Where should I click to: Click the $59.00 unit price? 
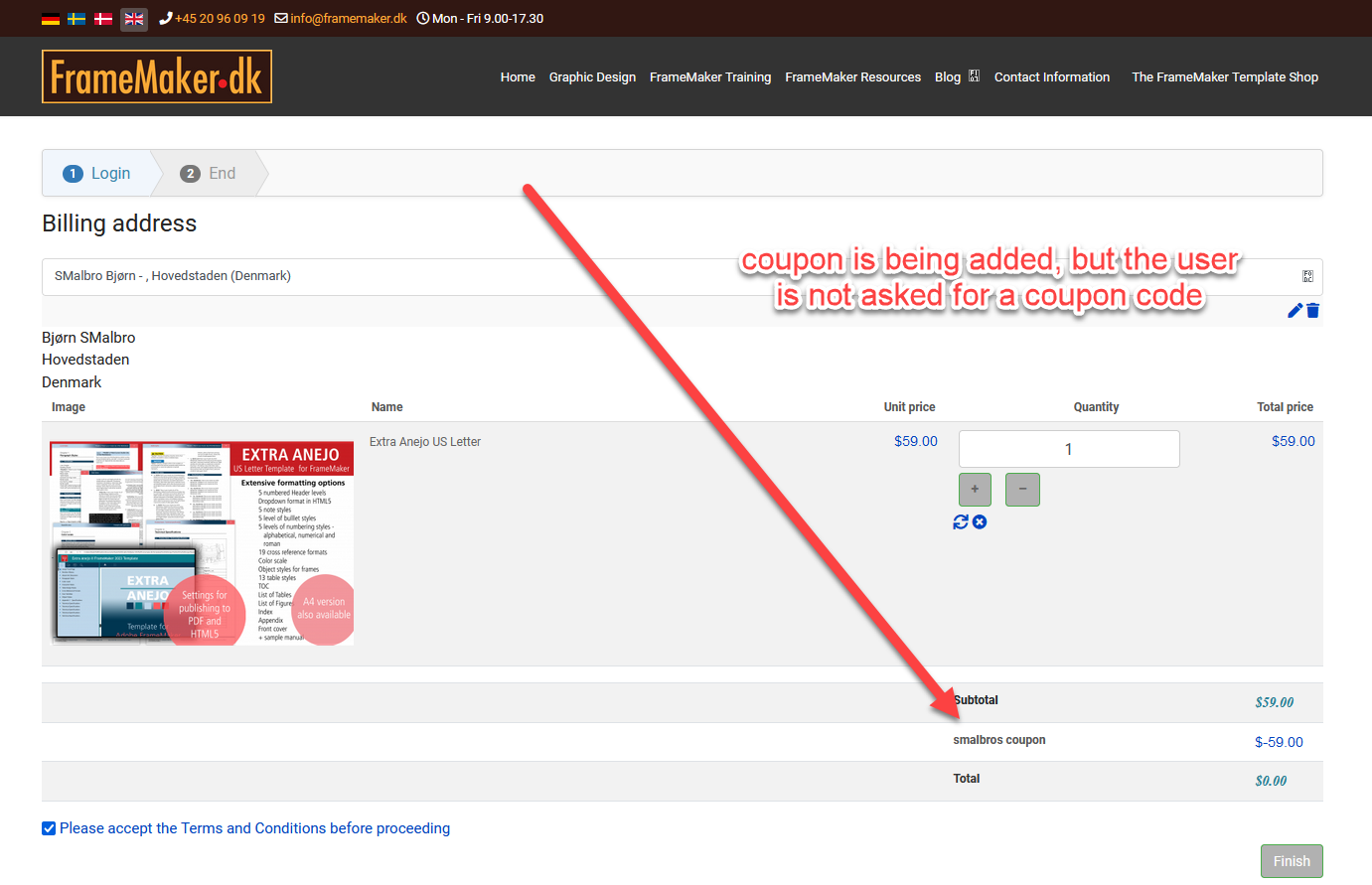[916, 441]
